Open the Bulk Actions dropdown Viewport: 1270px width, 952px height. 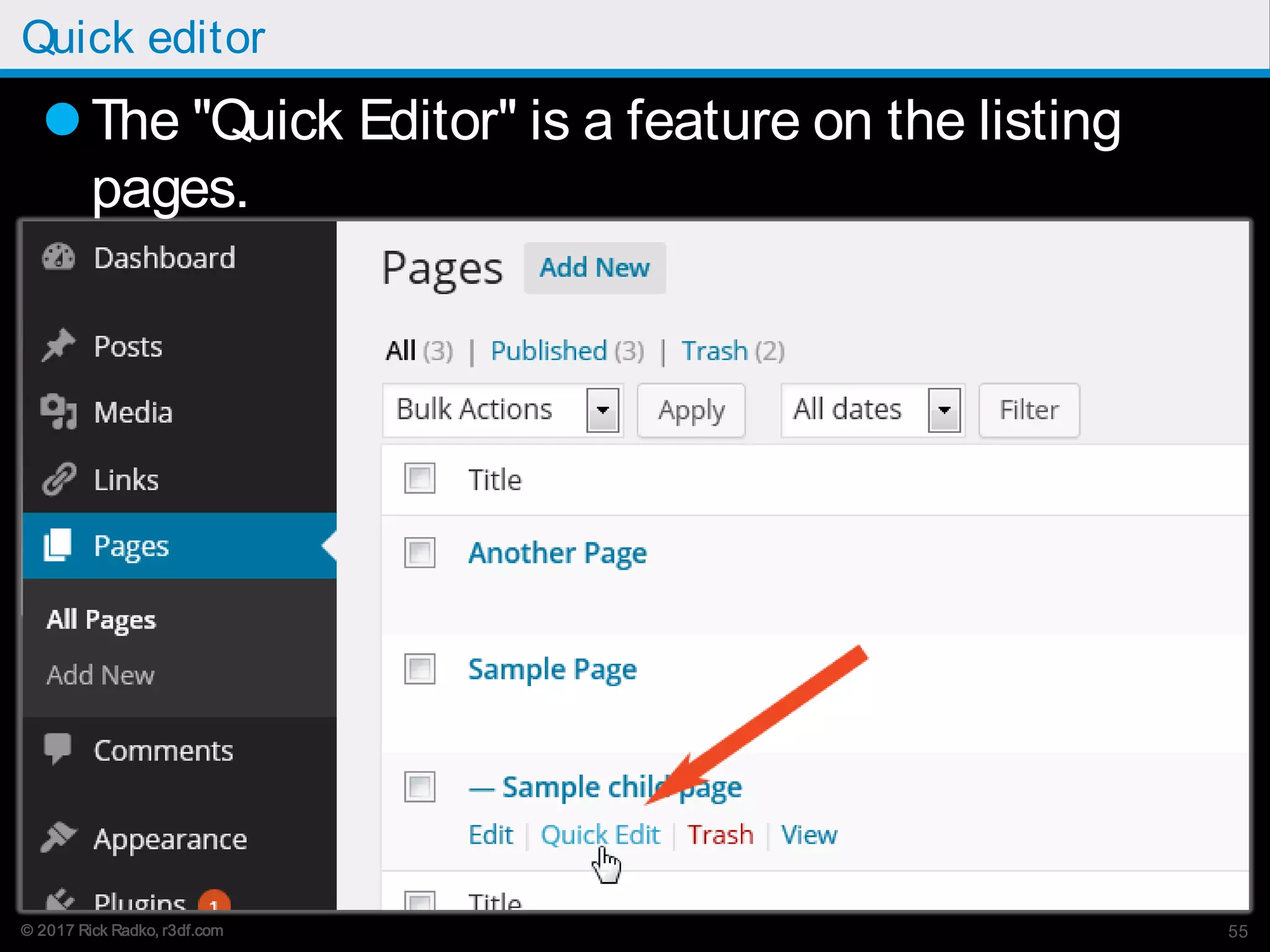(x=502, y=410)
